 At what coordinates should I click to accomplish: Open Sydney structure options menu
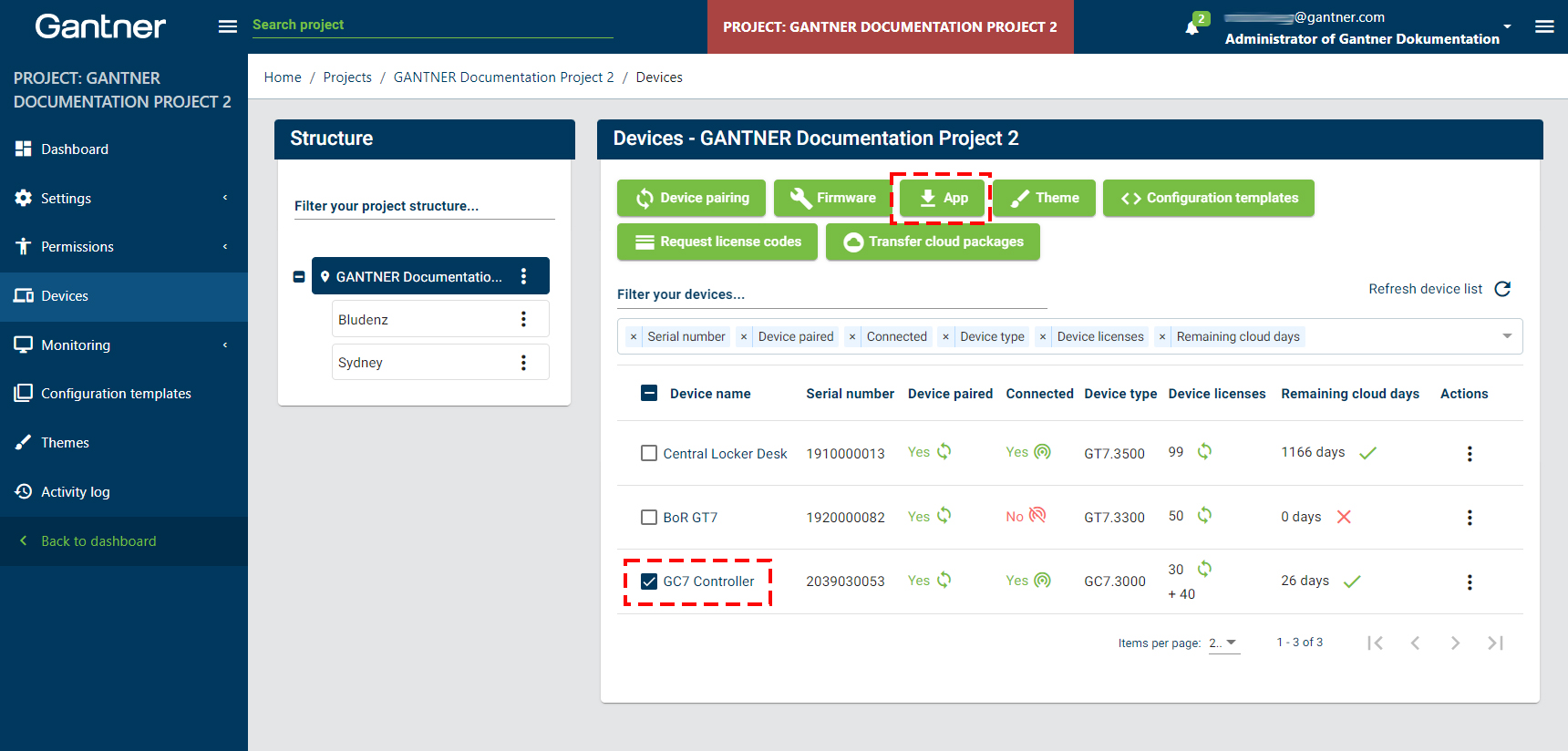click(x=523, y=363)
